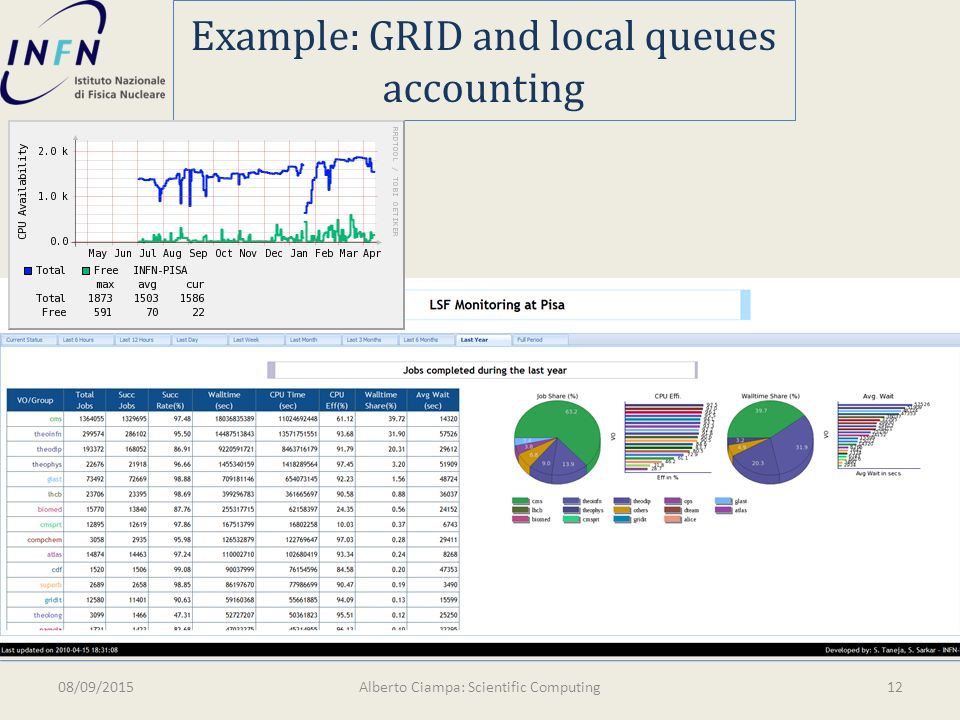Open the atlas group link in table
The image size is (960, 720).
pos(54,555)
